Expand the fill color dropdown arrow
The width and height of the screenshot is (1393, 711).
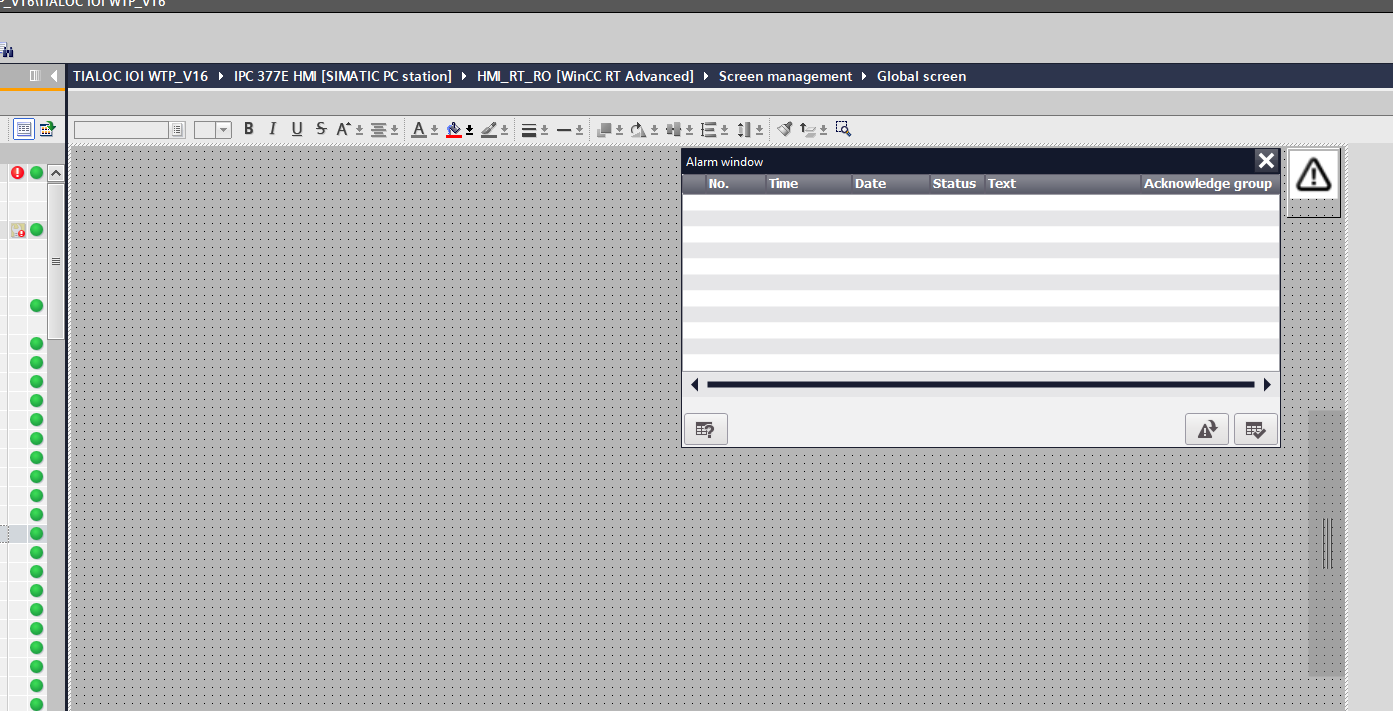[x=469, y=130]
